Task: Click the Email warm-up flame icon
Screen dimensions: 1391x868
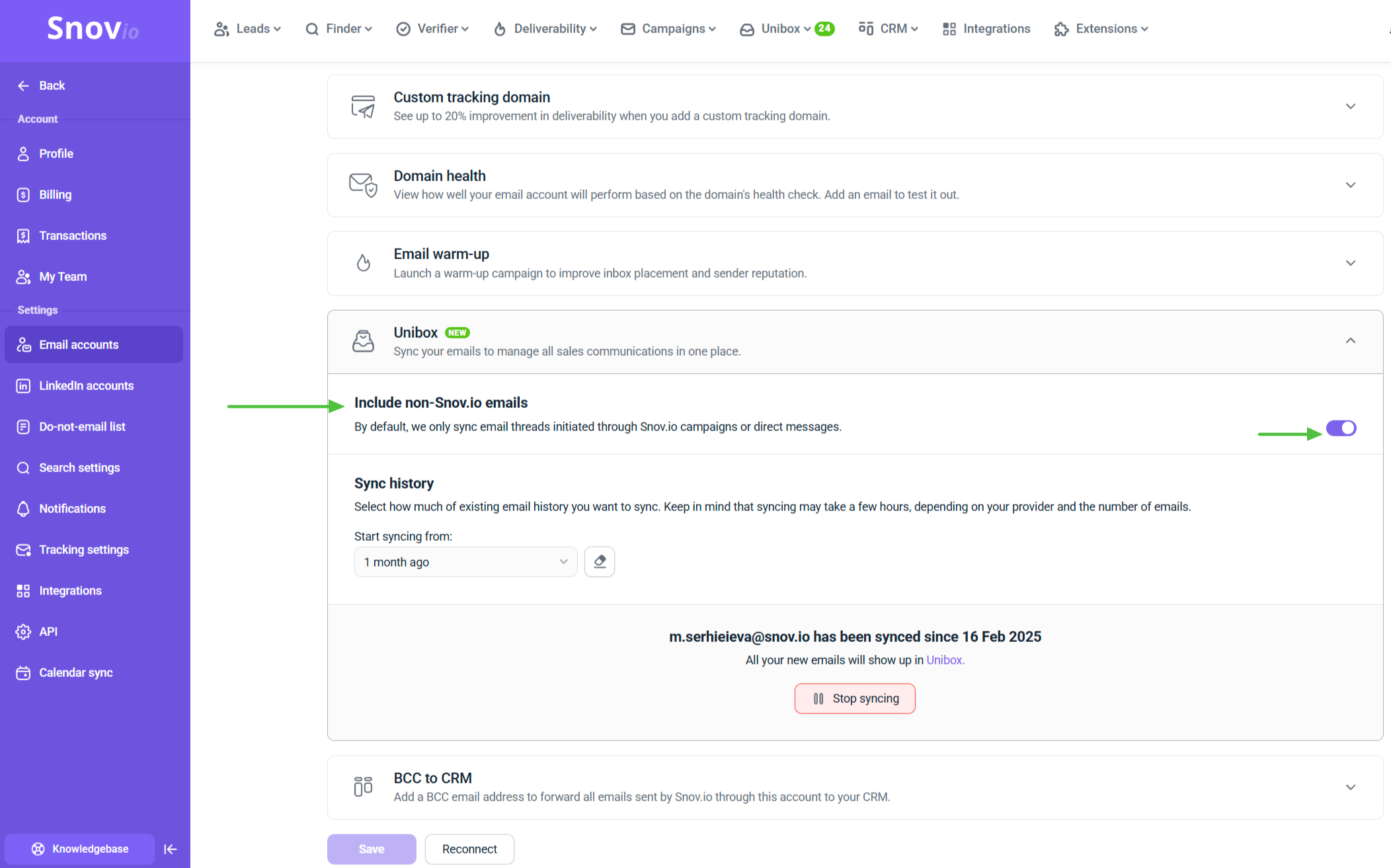Action: [363, 263]
